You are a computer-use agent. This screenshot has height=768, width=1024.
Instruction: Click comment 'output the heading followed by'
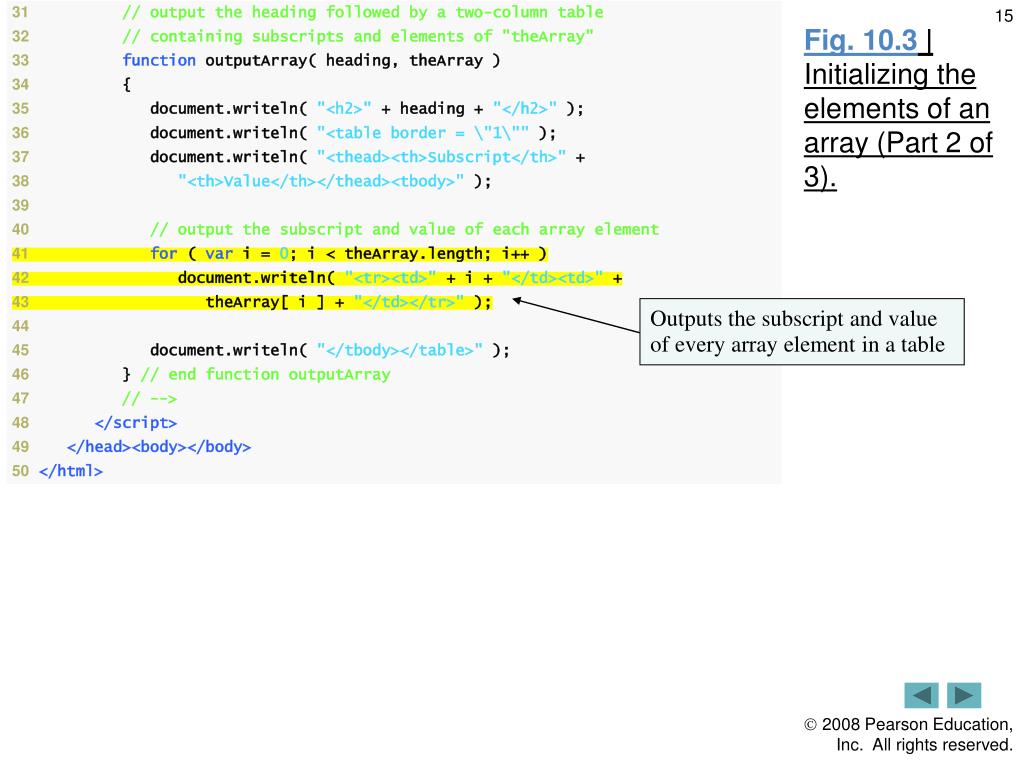(362, 12)
